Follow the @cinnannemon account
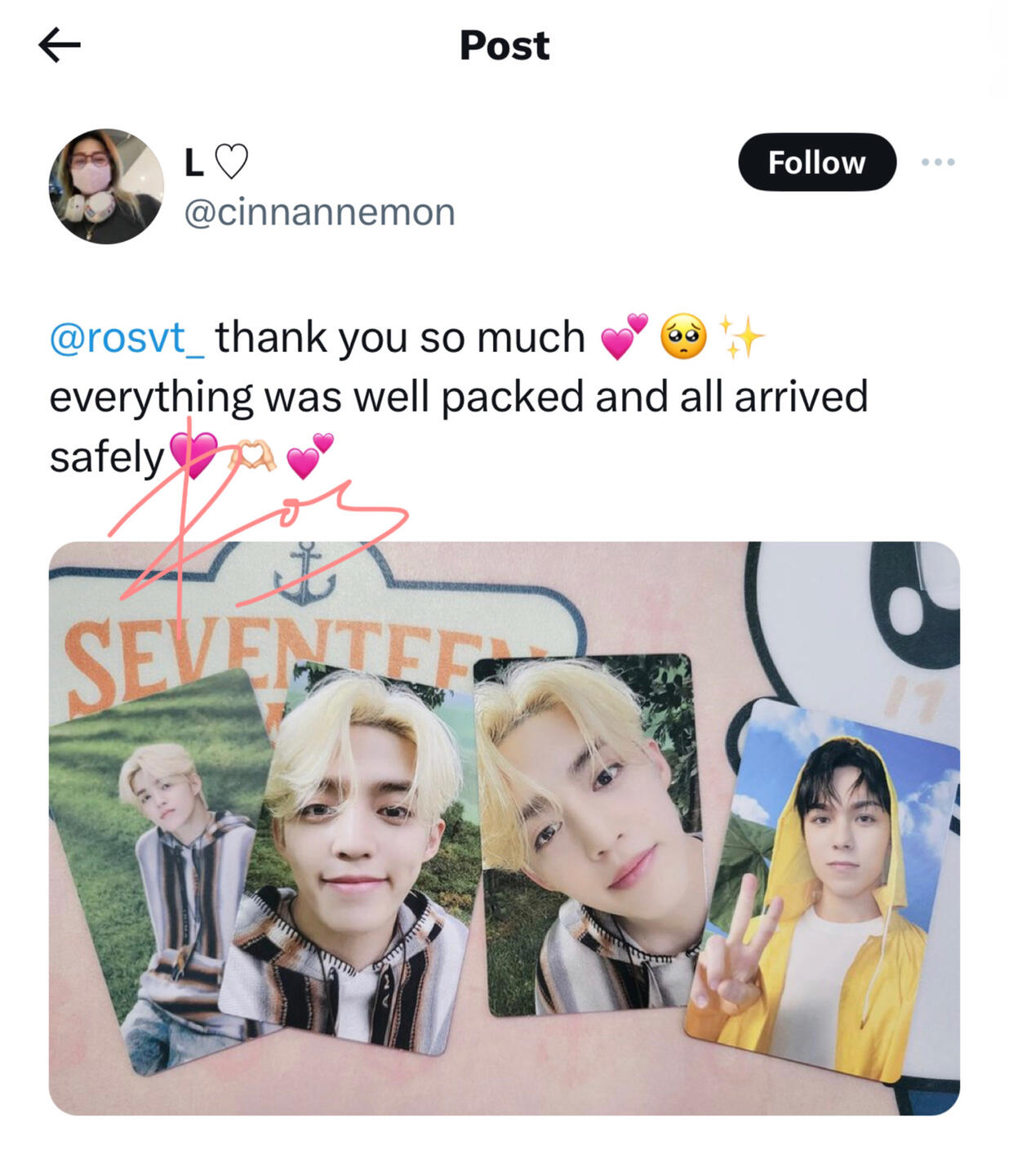 [817, 163]
